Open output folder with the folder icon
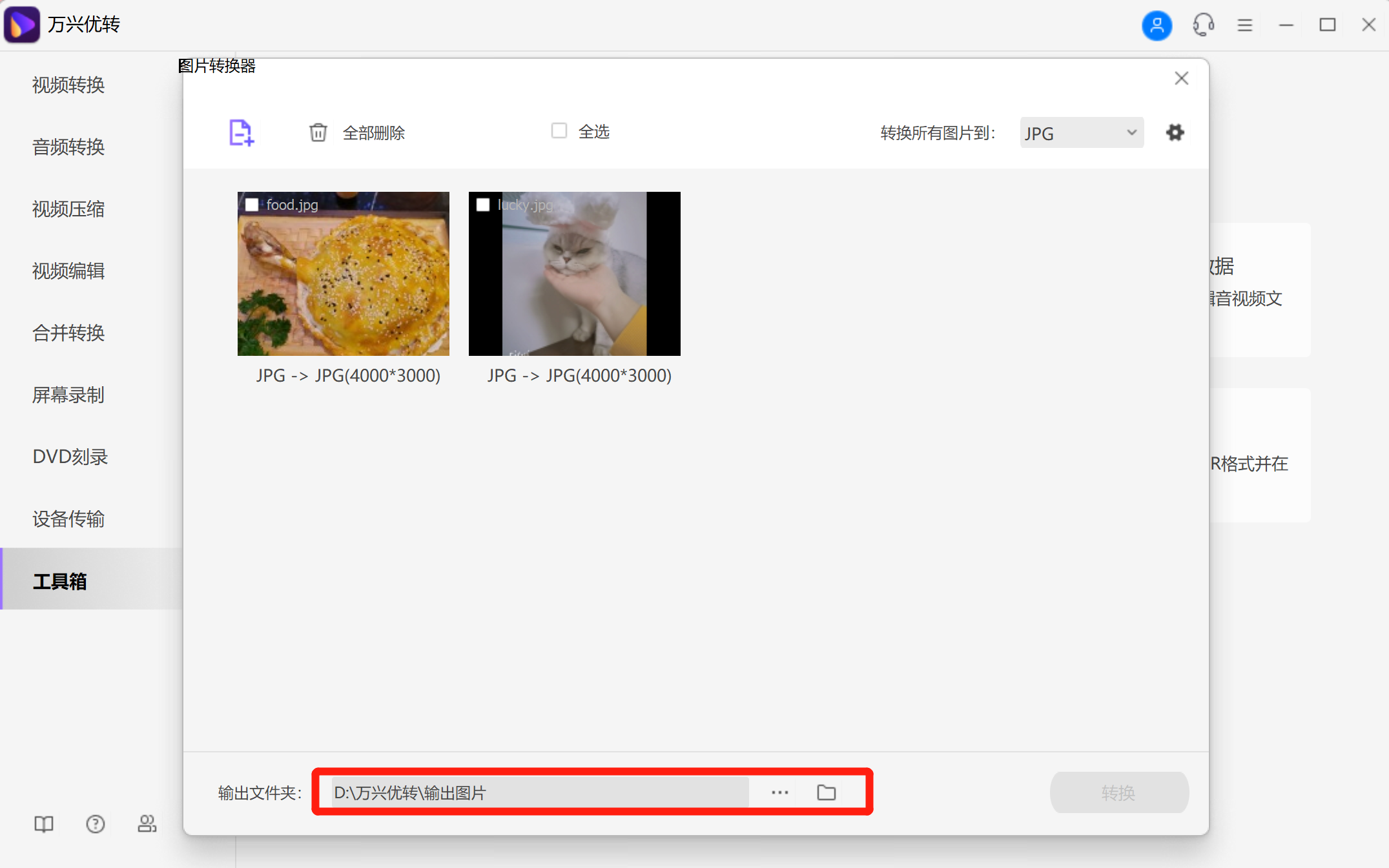1389x868 pixels. [825, 792]
